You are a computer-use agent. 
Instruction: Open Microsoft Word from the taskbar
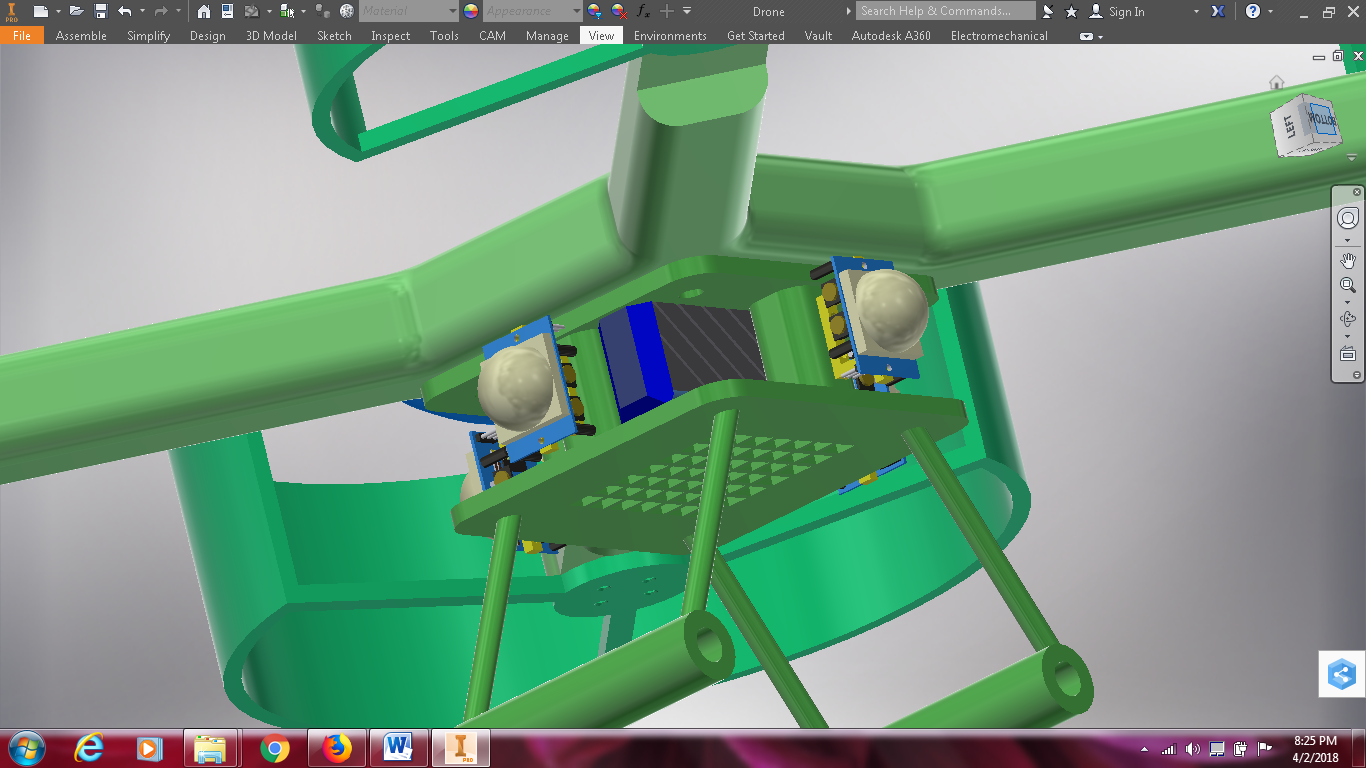click(x=398, y=747)
